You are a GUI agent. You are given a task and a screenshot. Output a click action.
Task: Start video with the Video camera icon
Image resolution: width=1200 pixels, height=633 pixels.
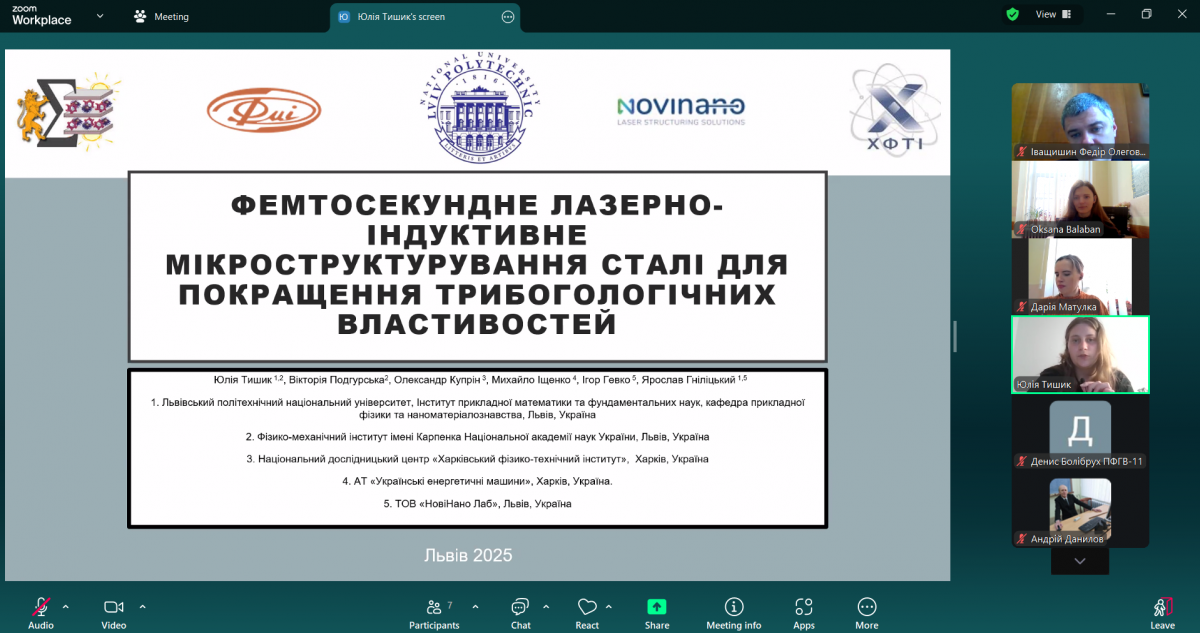113,608
